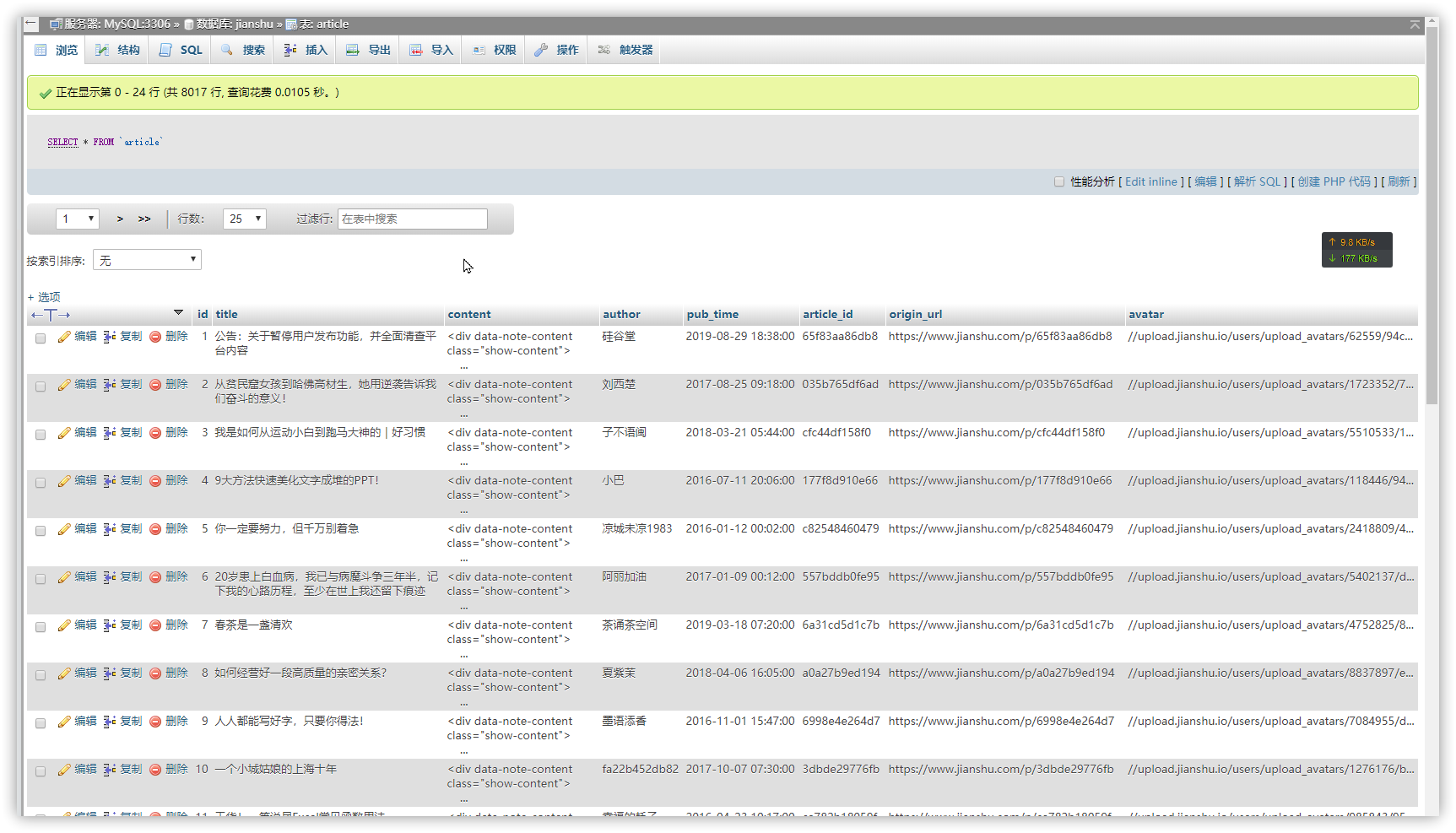Open the 插入 (Insert) tab

pyautogui.click(x=306, y=50)
